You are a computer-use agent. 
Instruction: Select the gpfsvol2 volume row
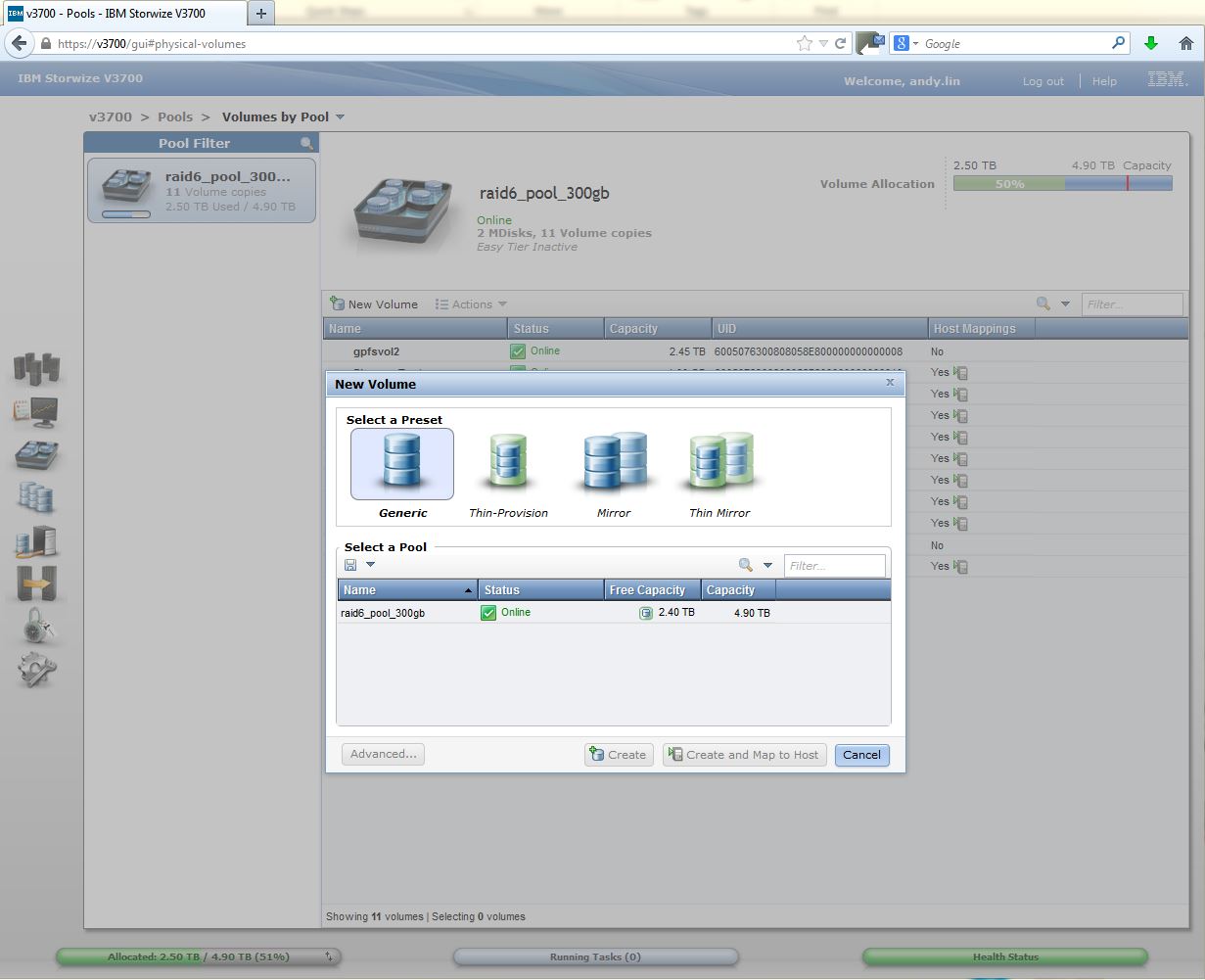pyautogui.click(x=755, y=350)
